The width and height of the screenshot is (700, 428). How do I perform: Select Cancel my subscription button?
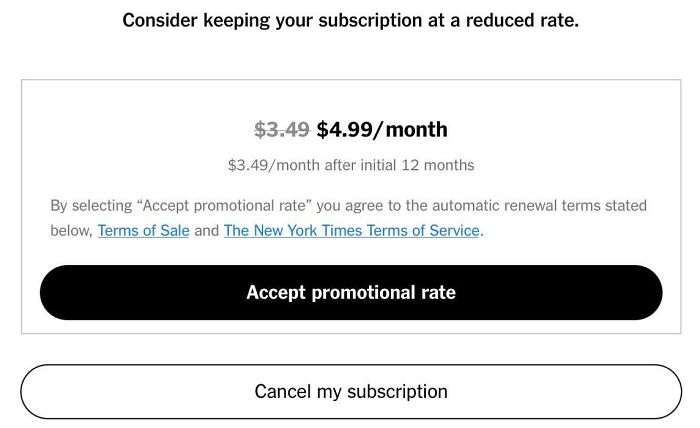point(351,391)
